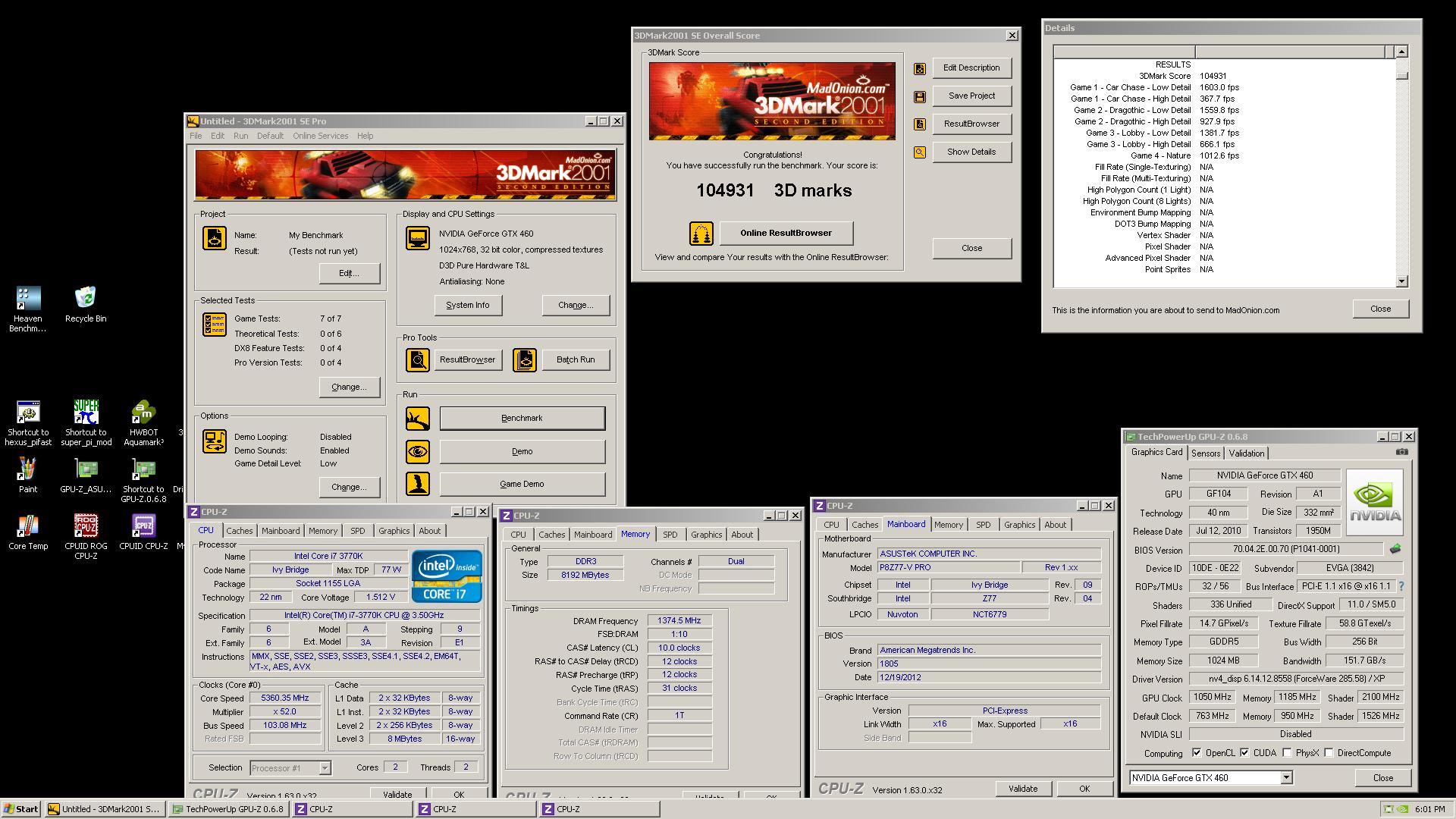Switch to Sensors tab in GPU-Z
Screen dimensions: 1456x819
click(x=1205, y=453)
